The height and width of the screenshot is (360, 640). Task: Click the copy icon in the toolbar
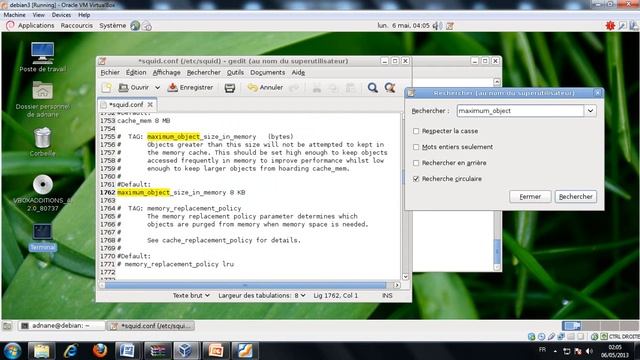coord(333,88)
